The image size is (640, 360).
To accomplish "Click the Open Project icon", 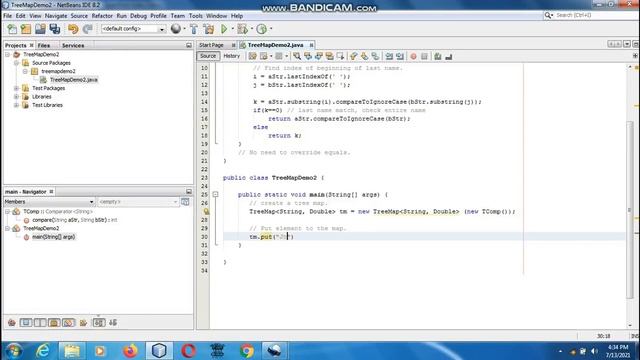I will [40, 29].
